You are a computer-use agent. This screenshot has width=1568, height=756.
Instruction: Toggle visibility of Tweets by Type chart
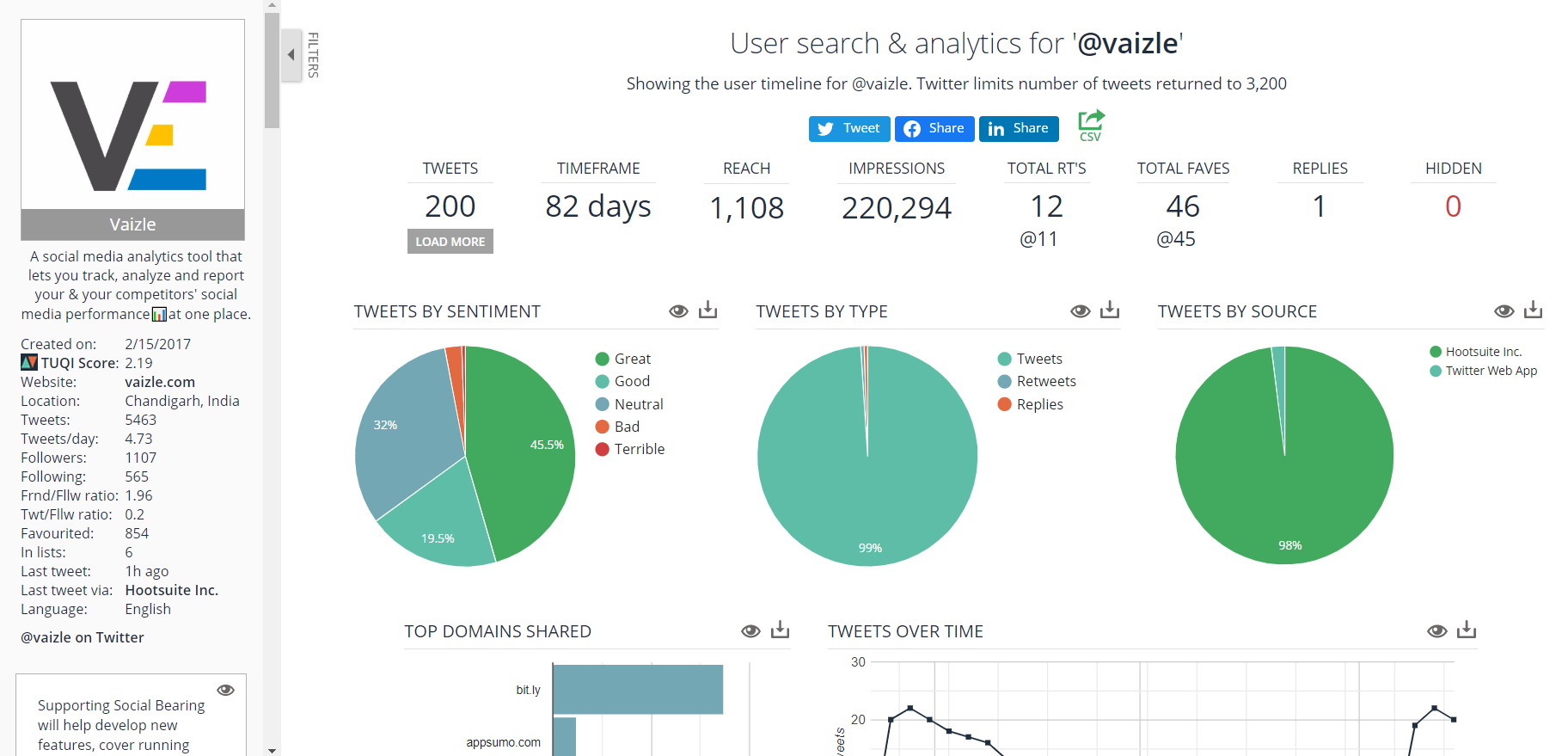click(1081, 310)
